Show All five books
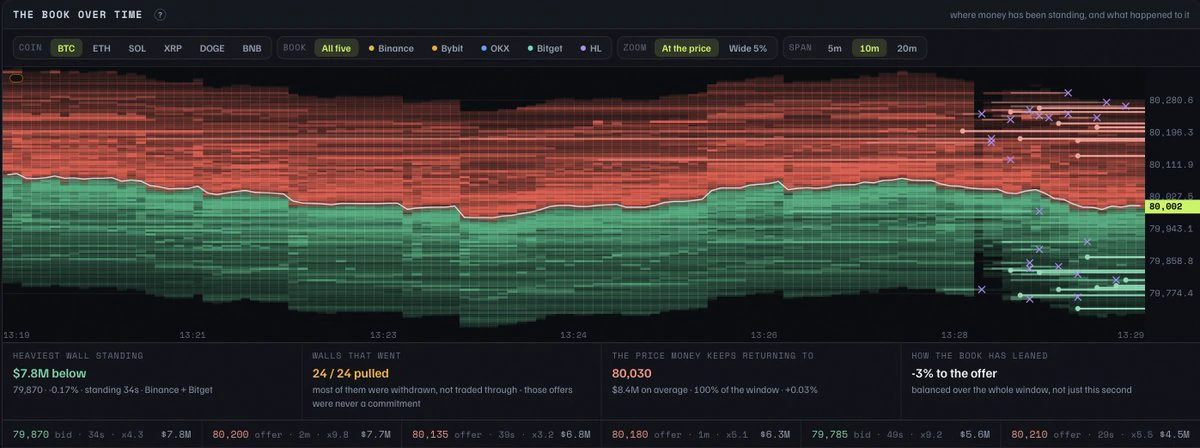Image resolution: width=1200 pixels, height=448 pixels. 336,48
